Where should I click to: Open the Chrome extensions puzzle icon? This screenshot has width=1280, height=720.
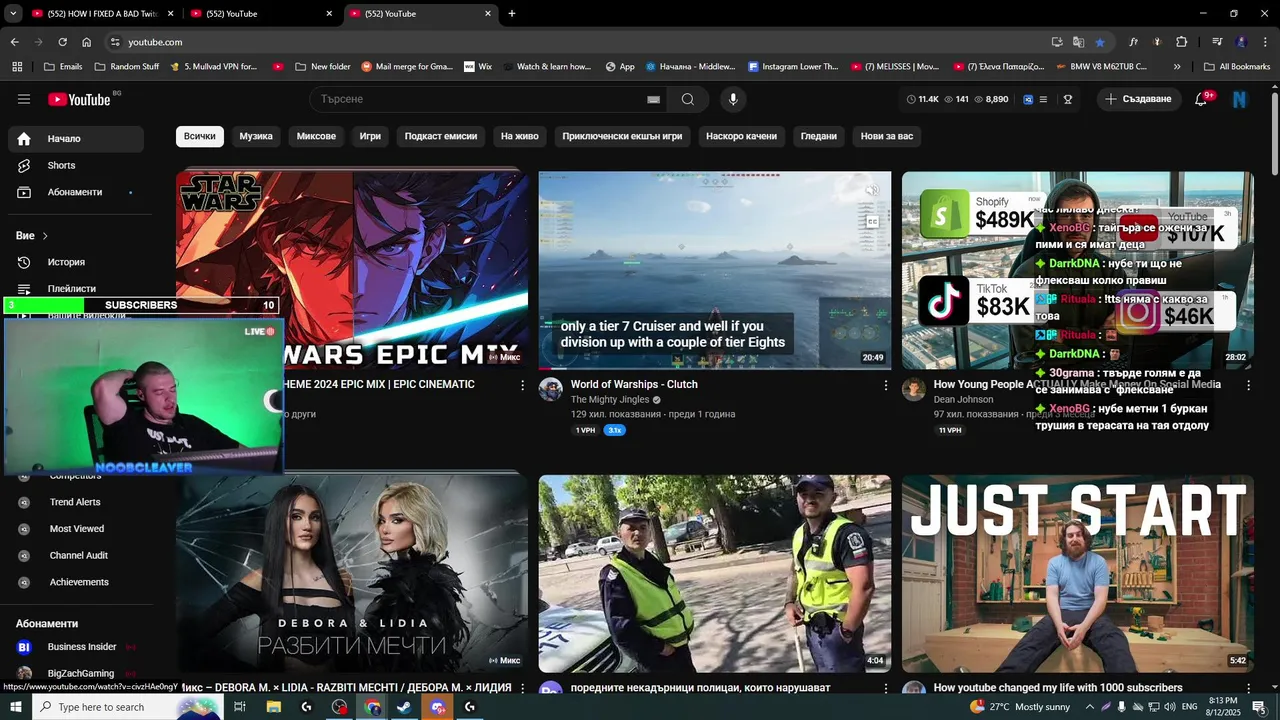[x=1181, y=42]
